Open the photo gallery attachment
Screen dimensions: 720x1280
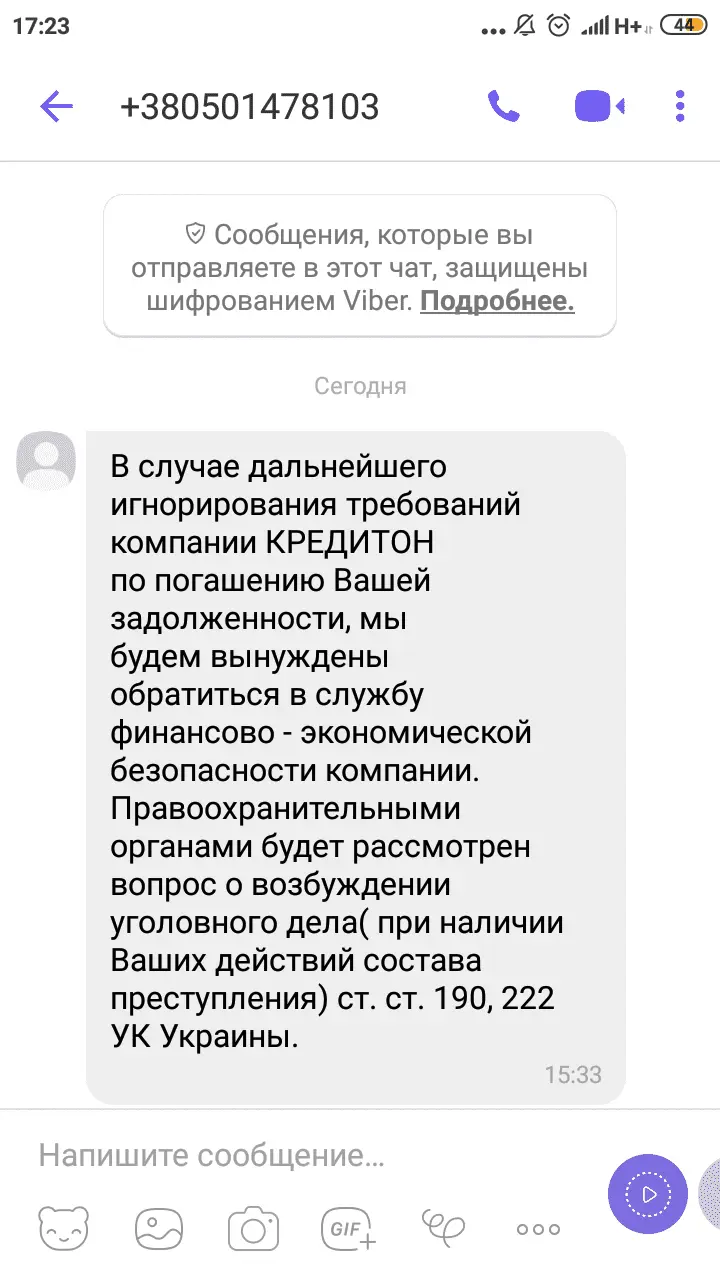click(x=158, y=1227)
